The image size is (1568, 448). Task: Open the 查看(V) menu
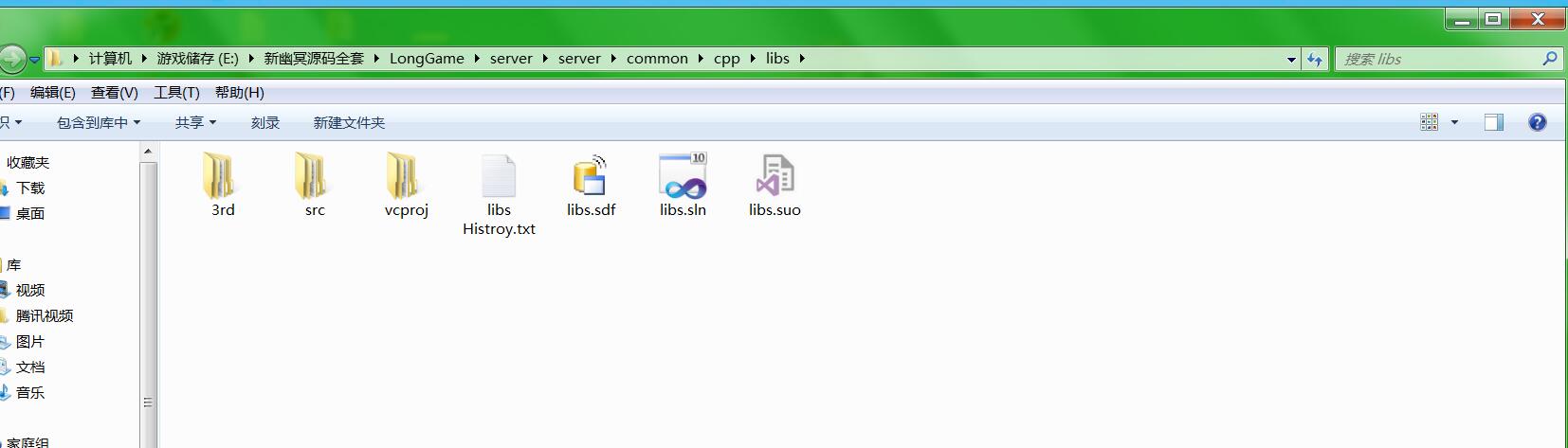pyautogui.click(x=114, y=92)
